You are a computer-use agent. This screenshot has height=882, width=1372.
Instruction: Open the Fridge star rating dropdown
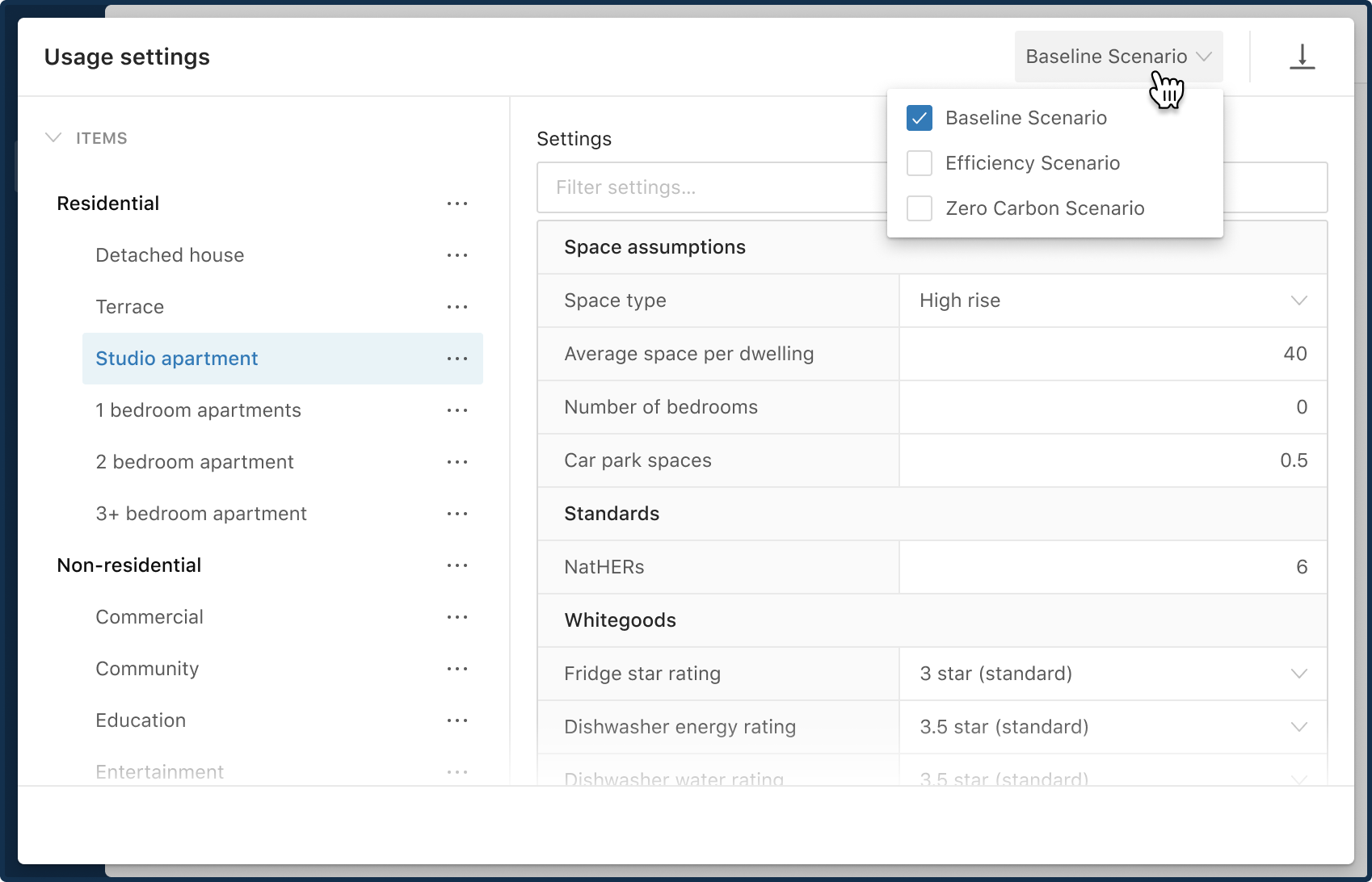1113,674
